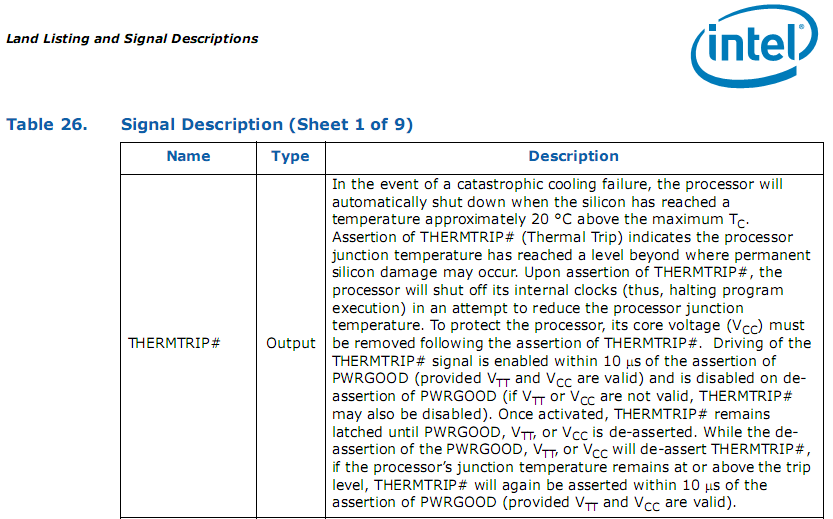Click line beginning 'latched until PWRGOOD'
Viewport: 833px width, 519px height.
(x=565, y=433)
